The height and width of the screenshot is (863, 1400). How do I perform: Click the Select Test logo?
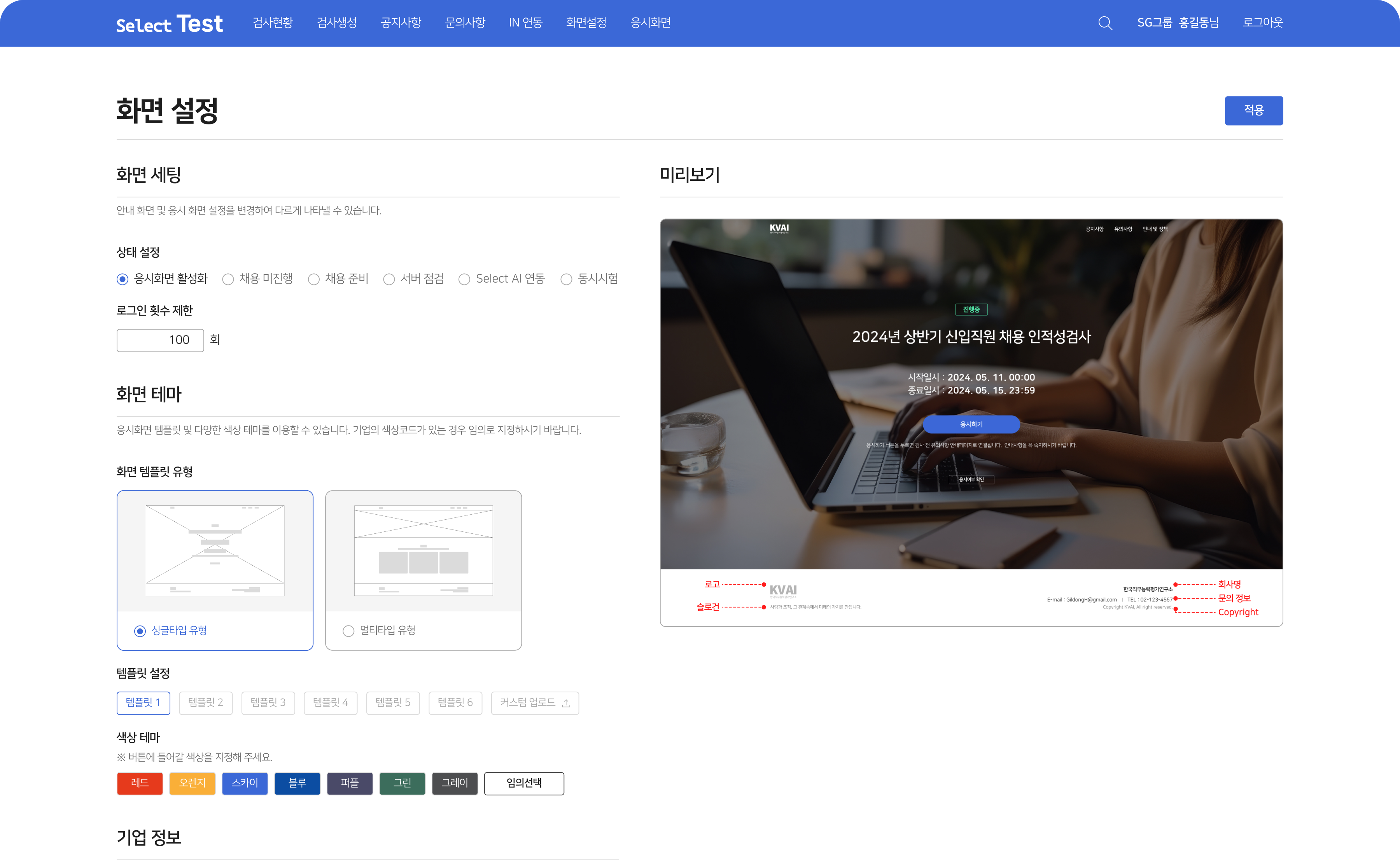[170, 24]
